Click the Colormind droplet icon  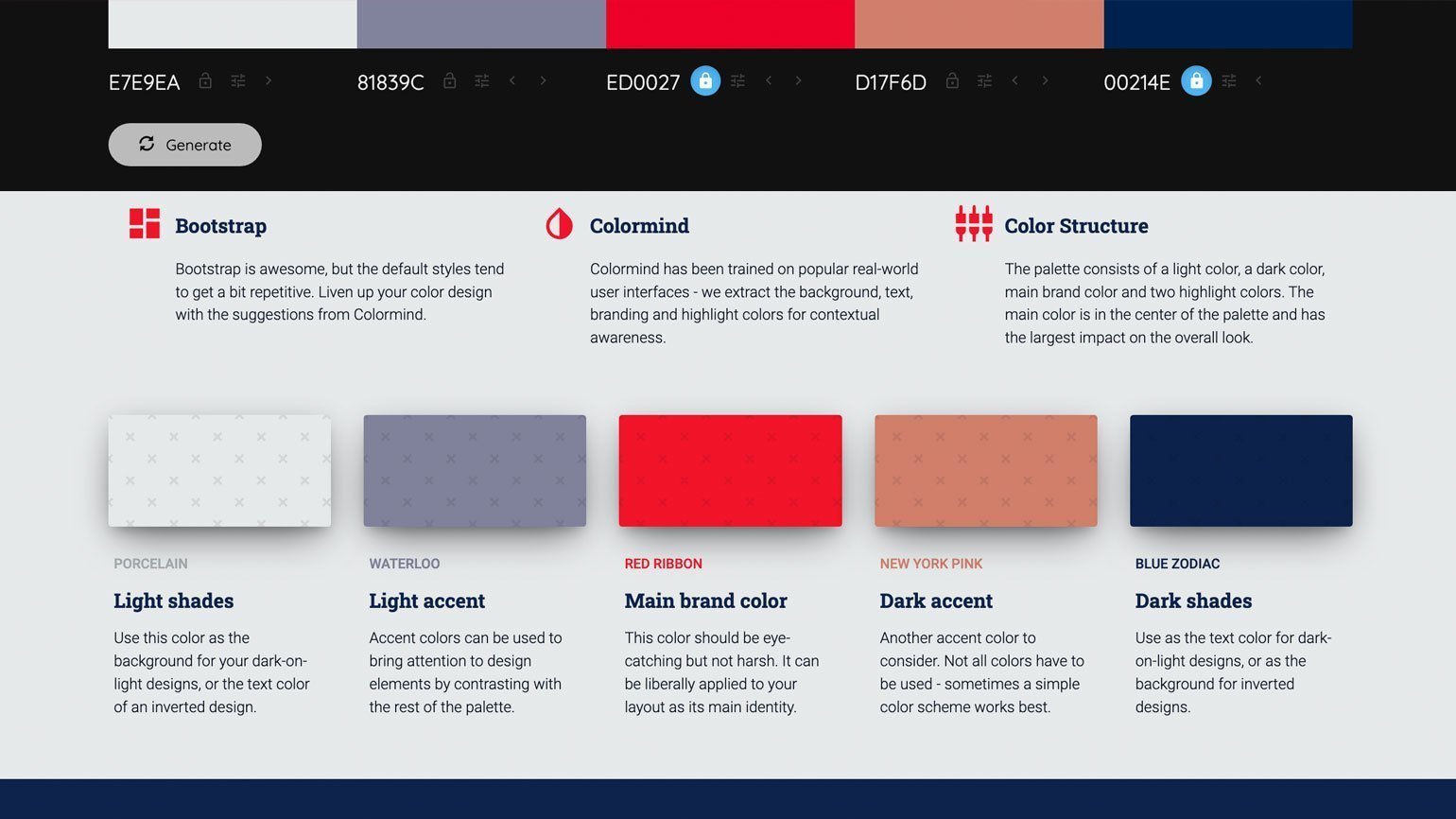click(x=559, y=224)
